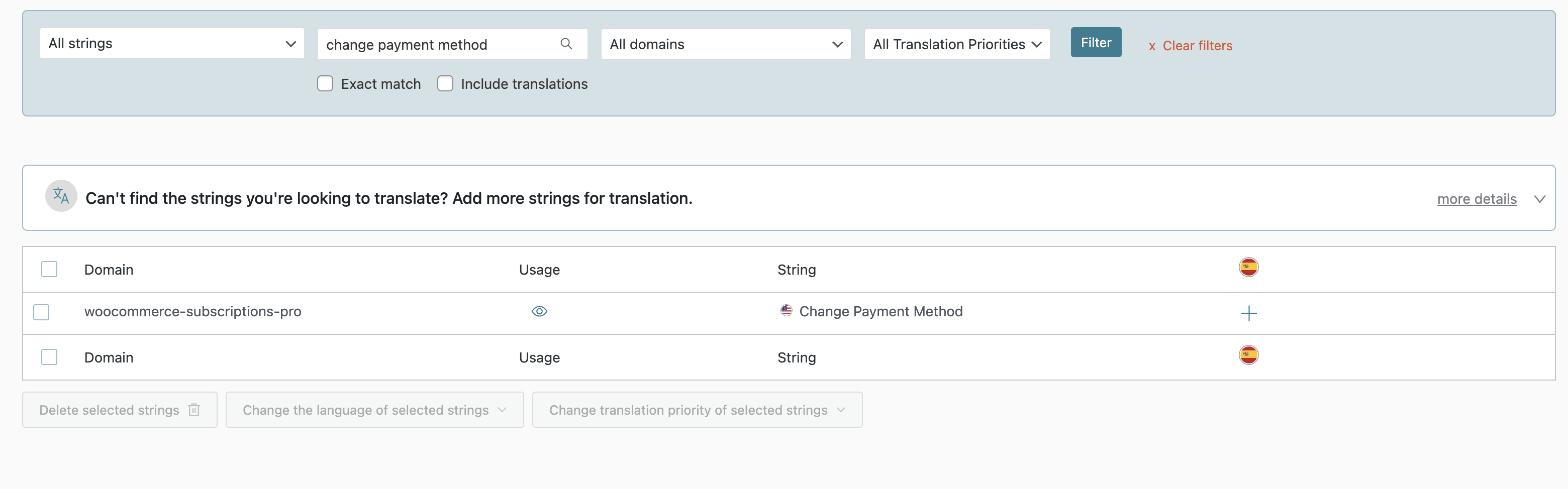
Task: Select the woocommerce-subscriptions-pro row checkbox
Action: pyautogui.click(x=41, y=312)
